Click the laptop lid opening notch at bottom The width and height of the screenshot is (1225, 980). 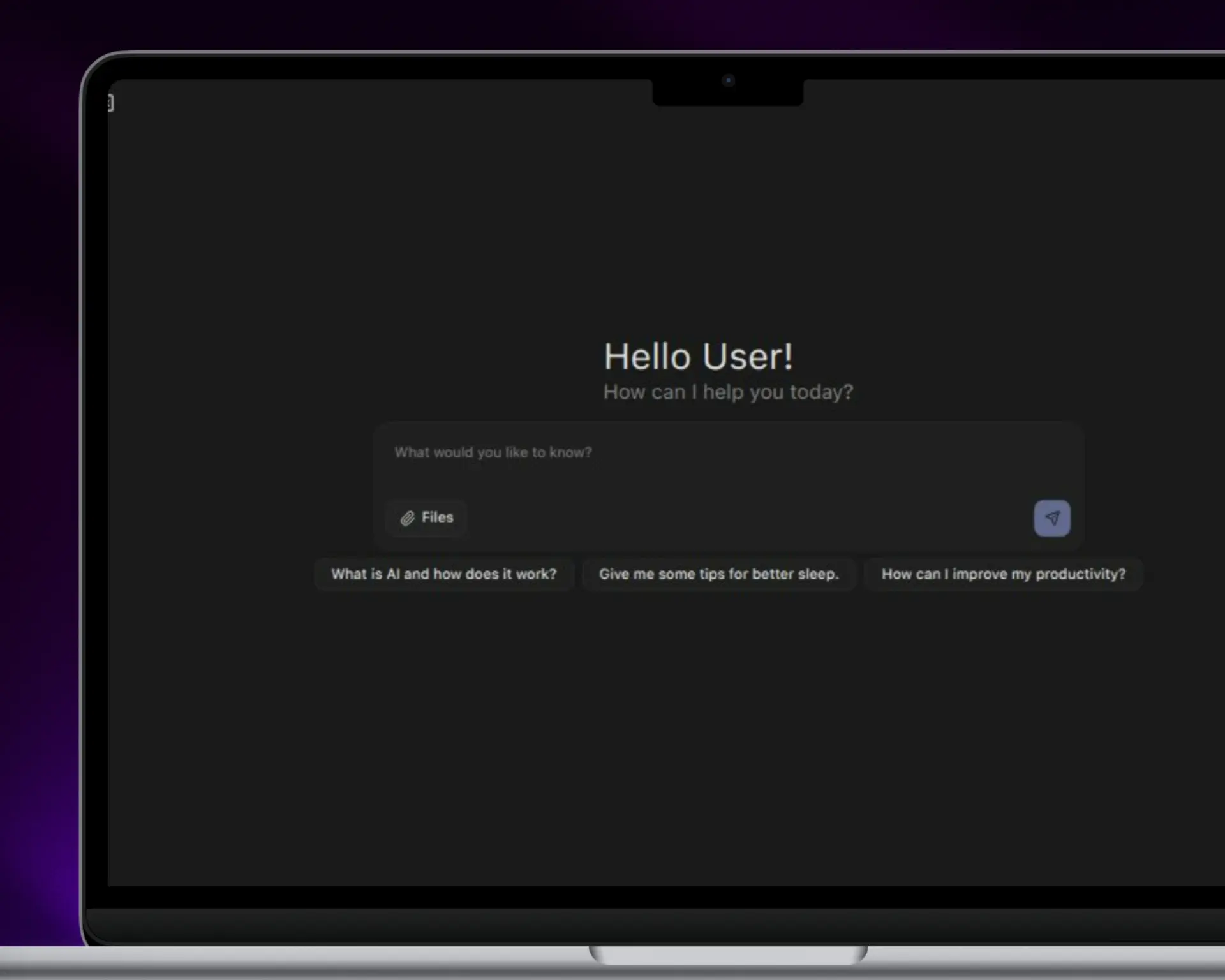728,955
